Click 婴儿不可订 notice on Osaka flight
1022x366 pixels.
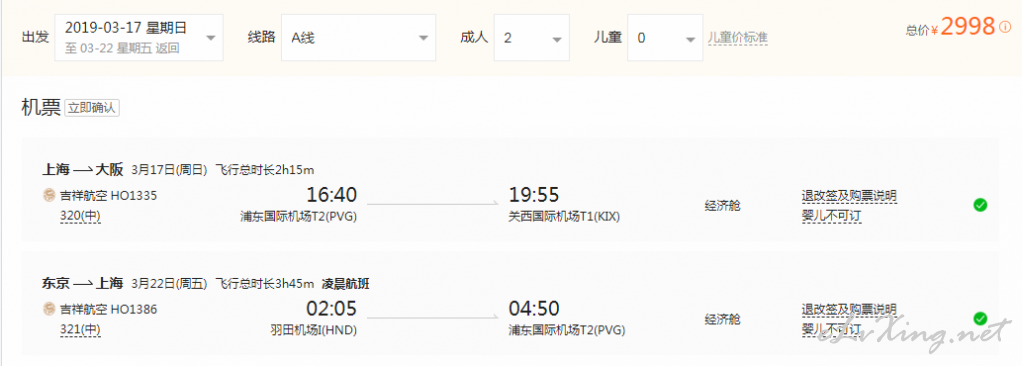[x=832, y=216]
